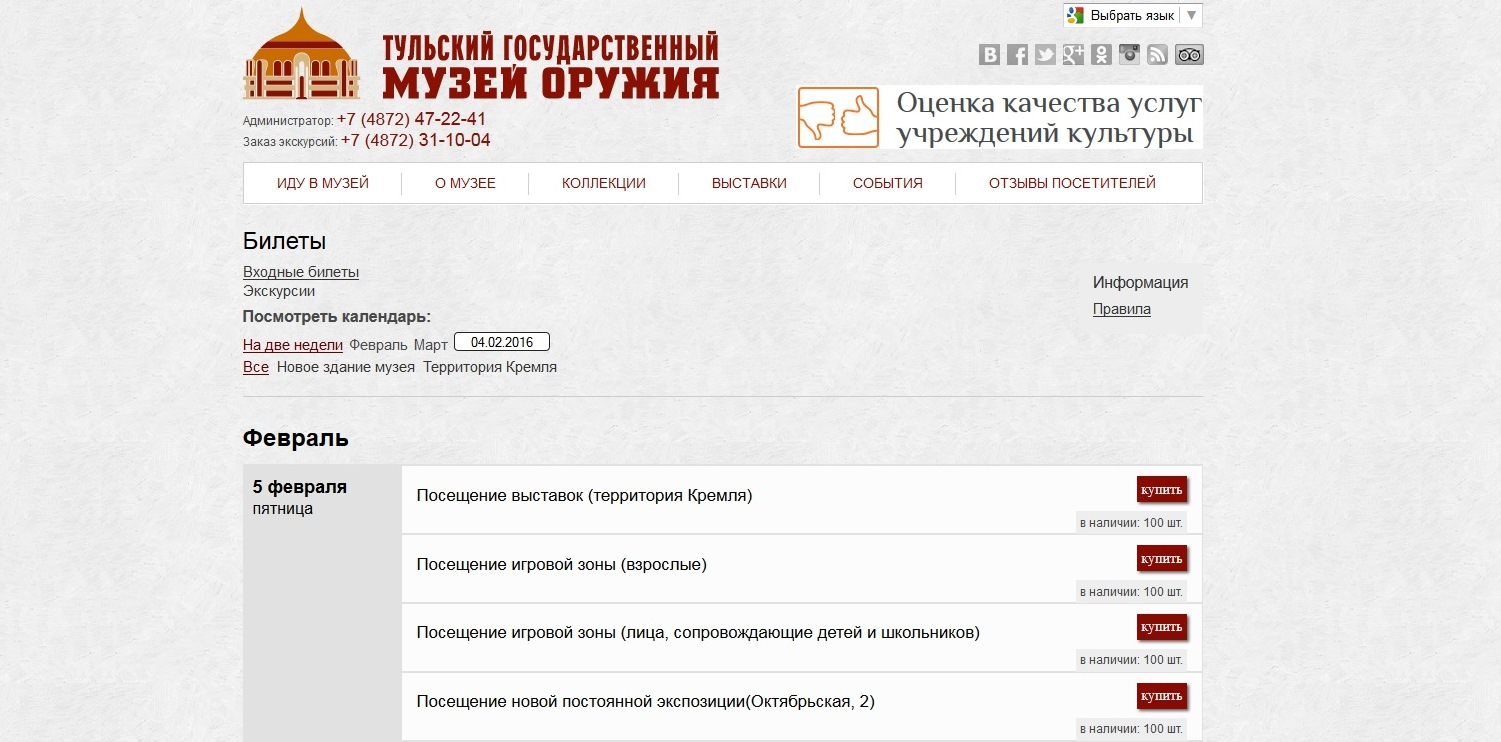Filter calendar by 'Март'
Viewport: 1501px width, 742px height.
[431, 345]
